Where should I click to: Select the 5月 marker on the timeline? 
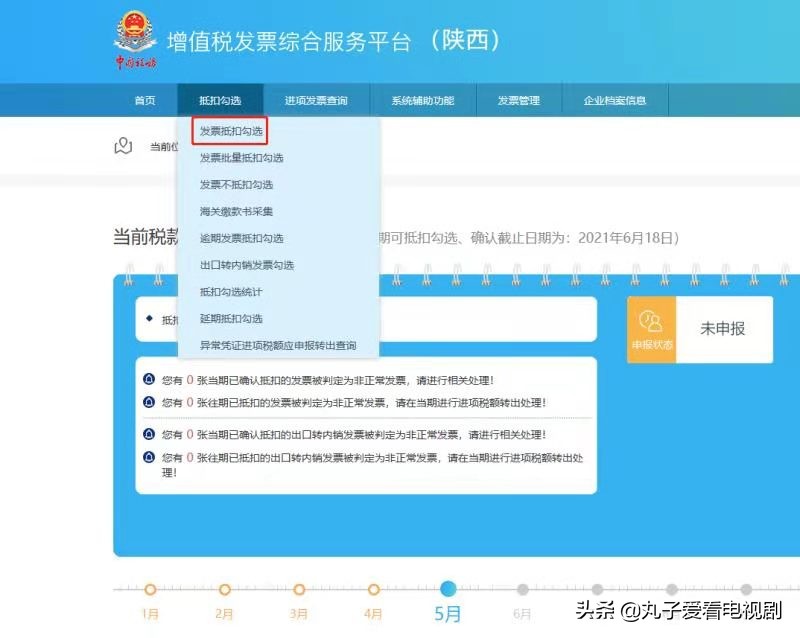point(448,590)
